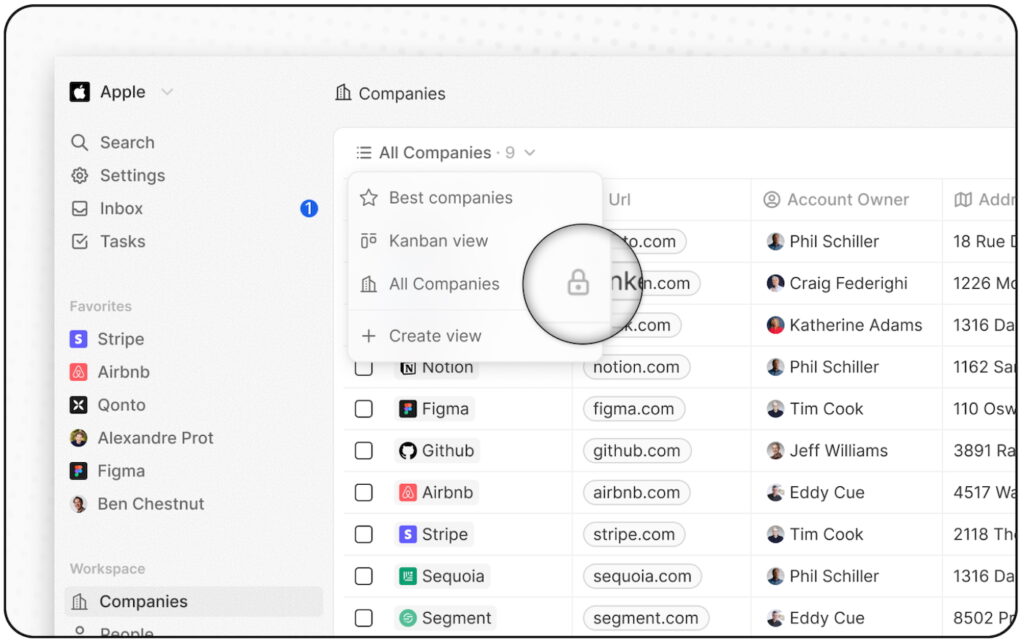This screenshot has width=1024, height=642.
Task: Click Craig Federighi account owner
Action: pyautogui.click(x=837, y=283)
